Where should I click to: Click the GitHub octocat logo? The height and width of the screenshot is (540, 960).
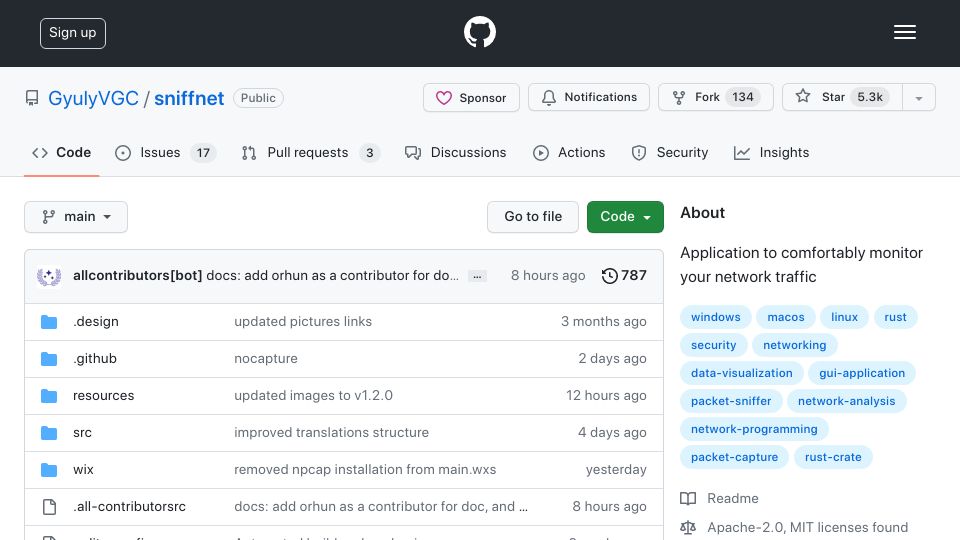click(479, 32)
